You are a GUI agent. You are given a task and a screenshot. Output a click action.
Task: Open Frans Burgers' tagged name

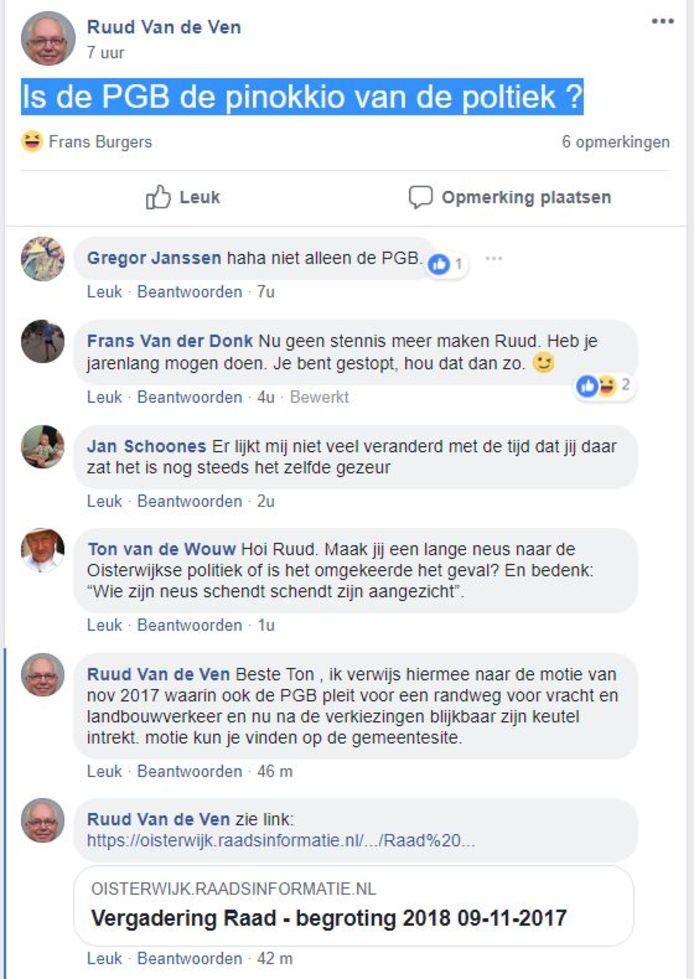98,142
